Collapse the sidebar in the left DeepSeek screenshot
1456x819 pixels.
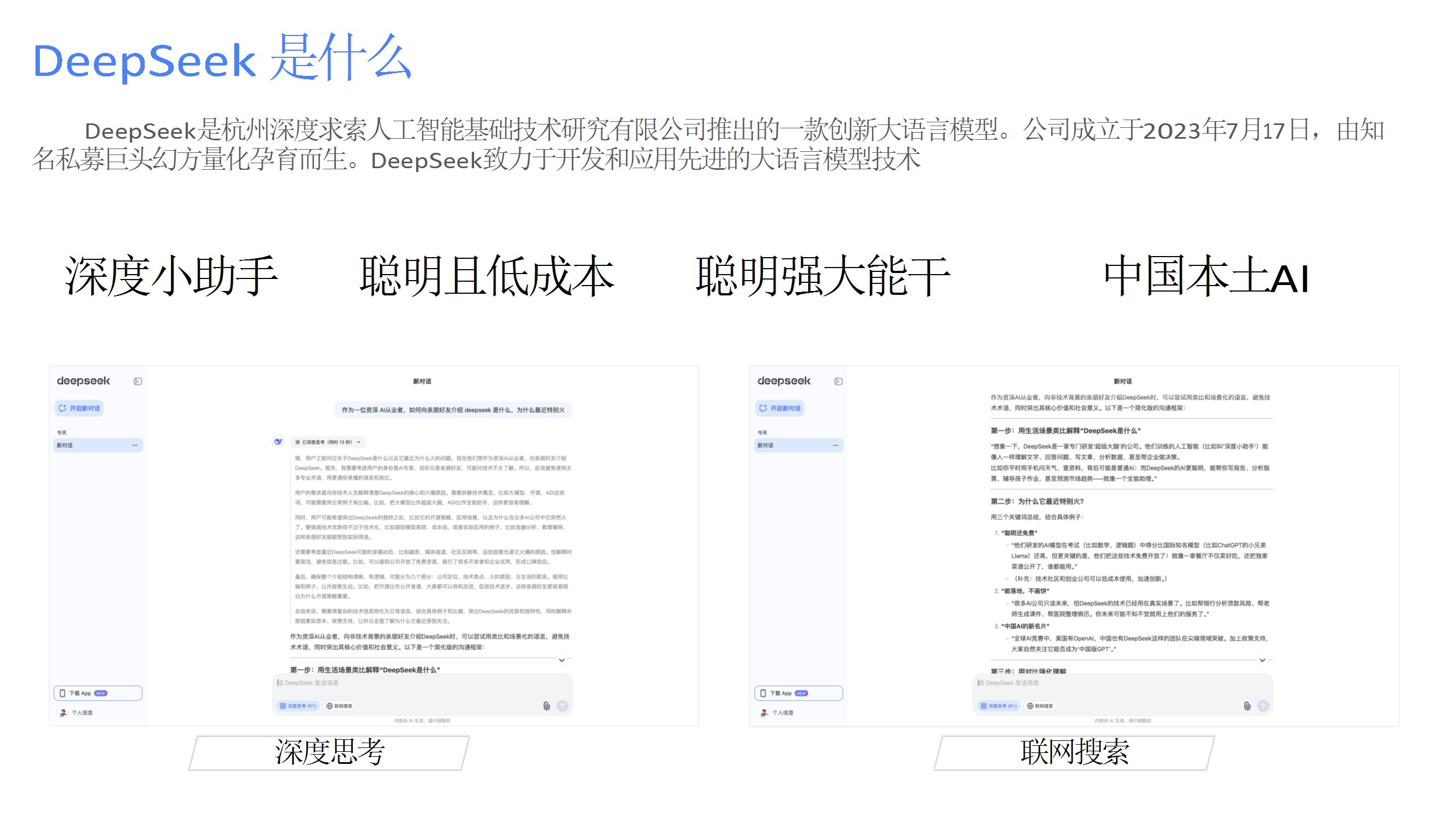pyautogui.click(x=137, y=382)
